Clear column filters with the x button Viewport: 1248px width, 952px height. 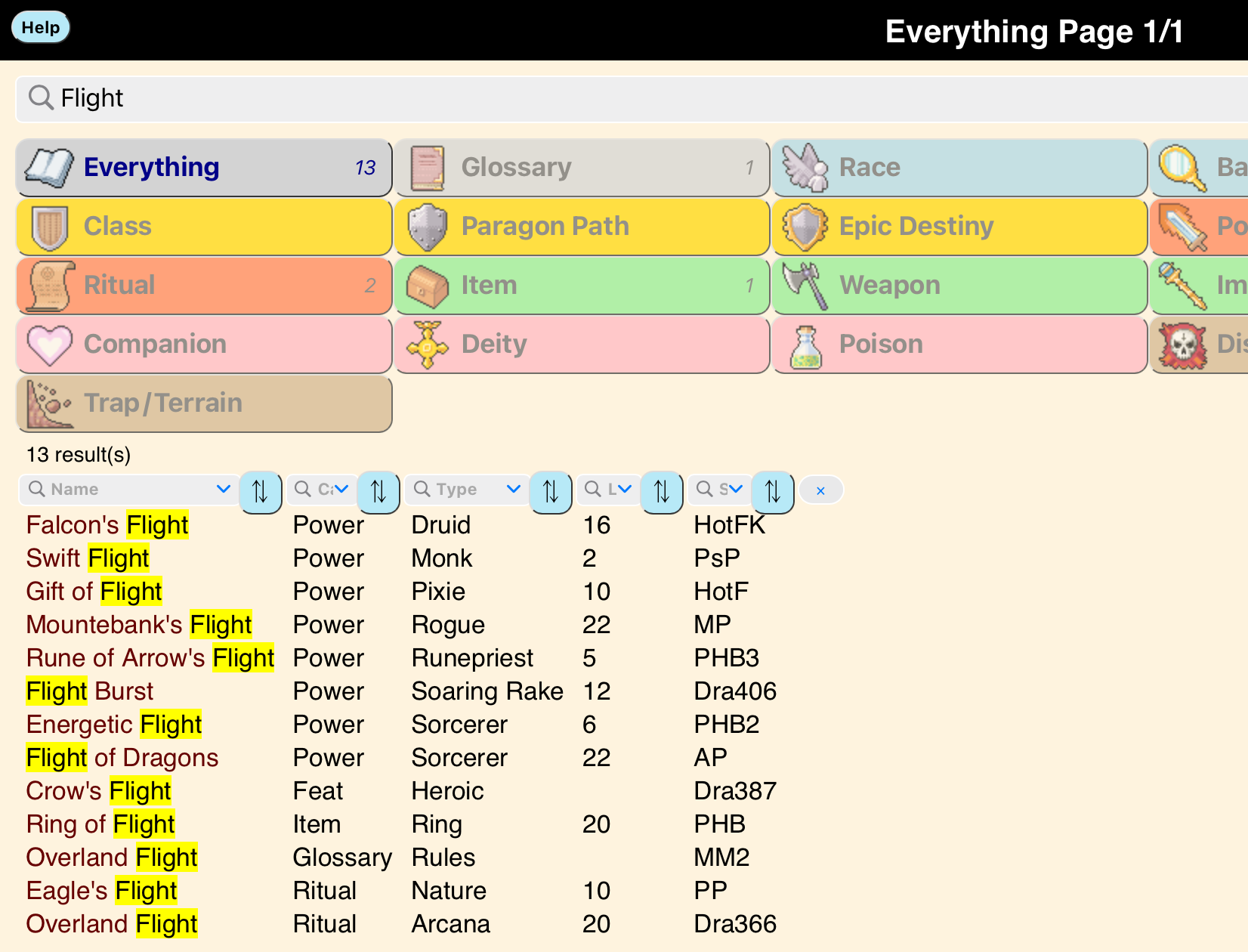(820, 490)
